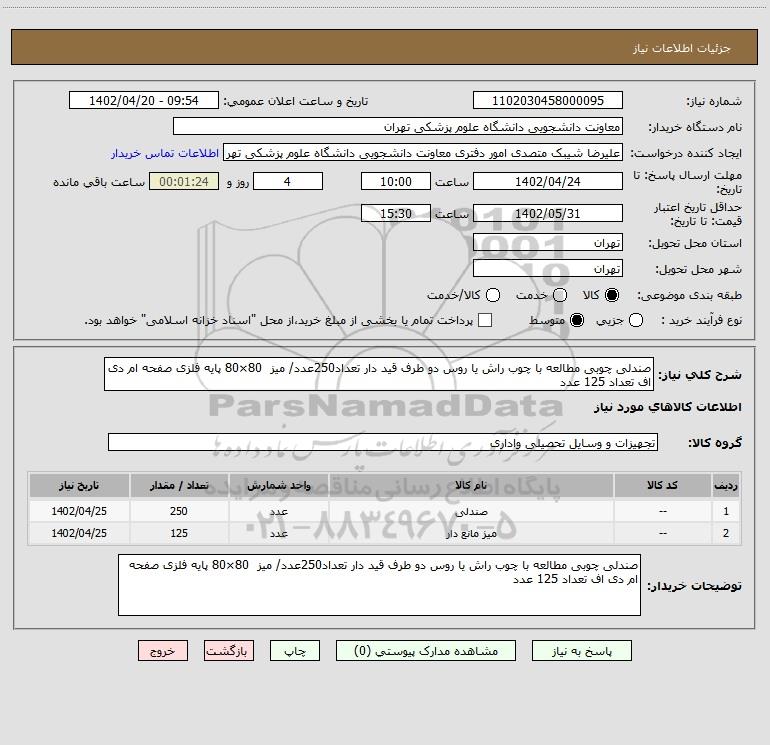Viewport: 770px width, 745px height.
Task: Click the days remaining field showing 4
Action: pyautogui.click(x=288, y=181)
